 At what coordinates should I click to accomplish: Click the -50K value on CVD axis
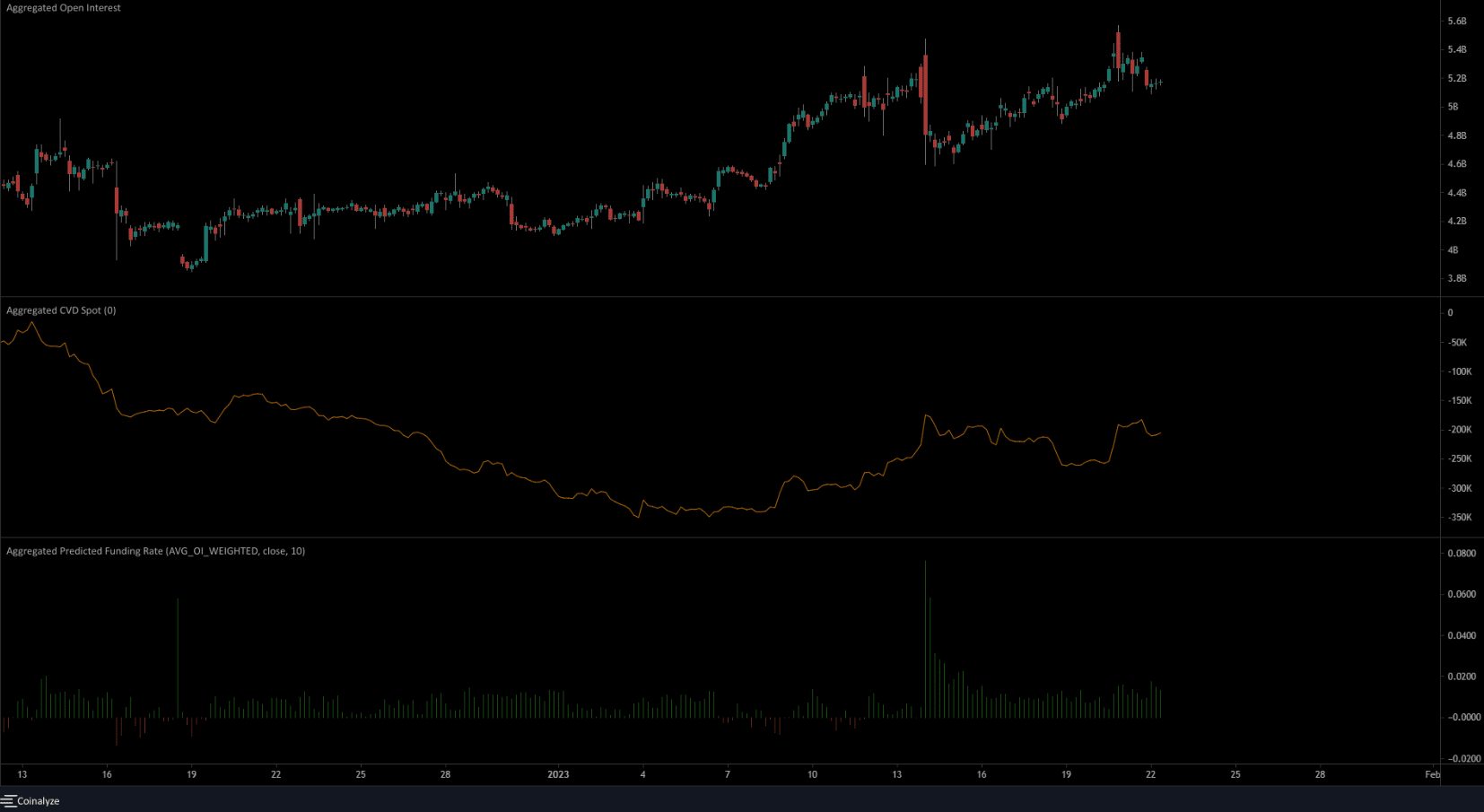coord(1457,343)
